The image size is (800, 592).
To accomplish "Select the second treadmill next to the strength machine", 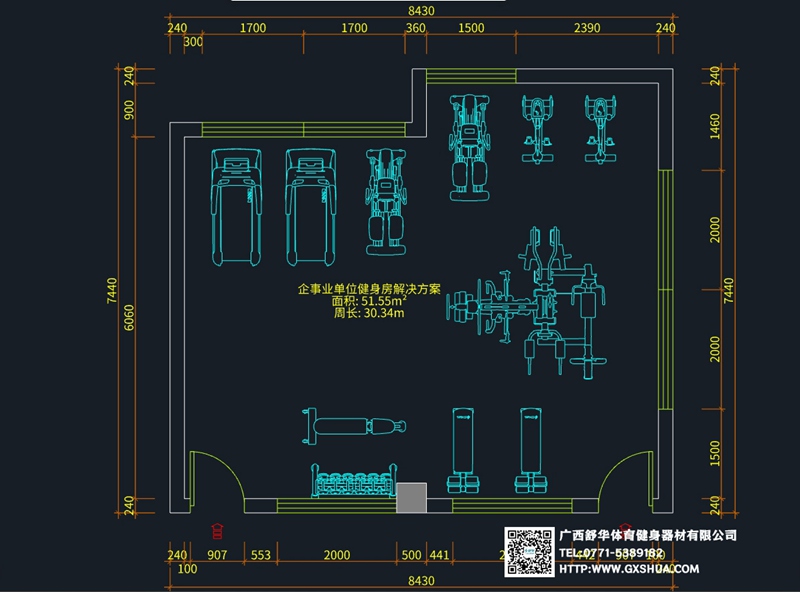I will [312, 206].
